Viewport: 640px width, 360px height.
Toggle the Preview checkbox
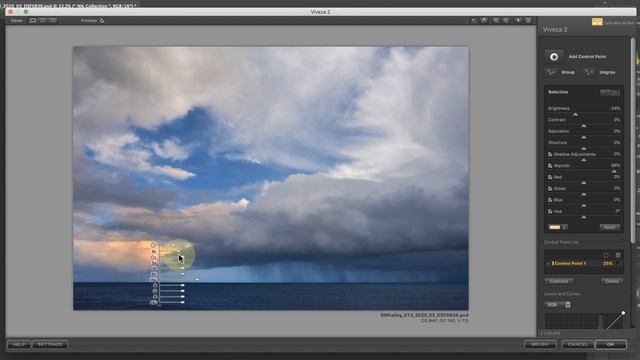coord(102,20)
